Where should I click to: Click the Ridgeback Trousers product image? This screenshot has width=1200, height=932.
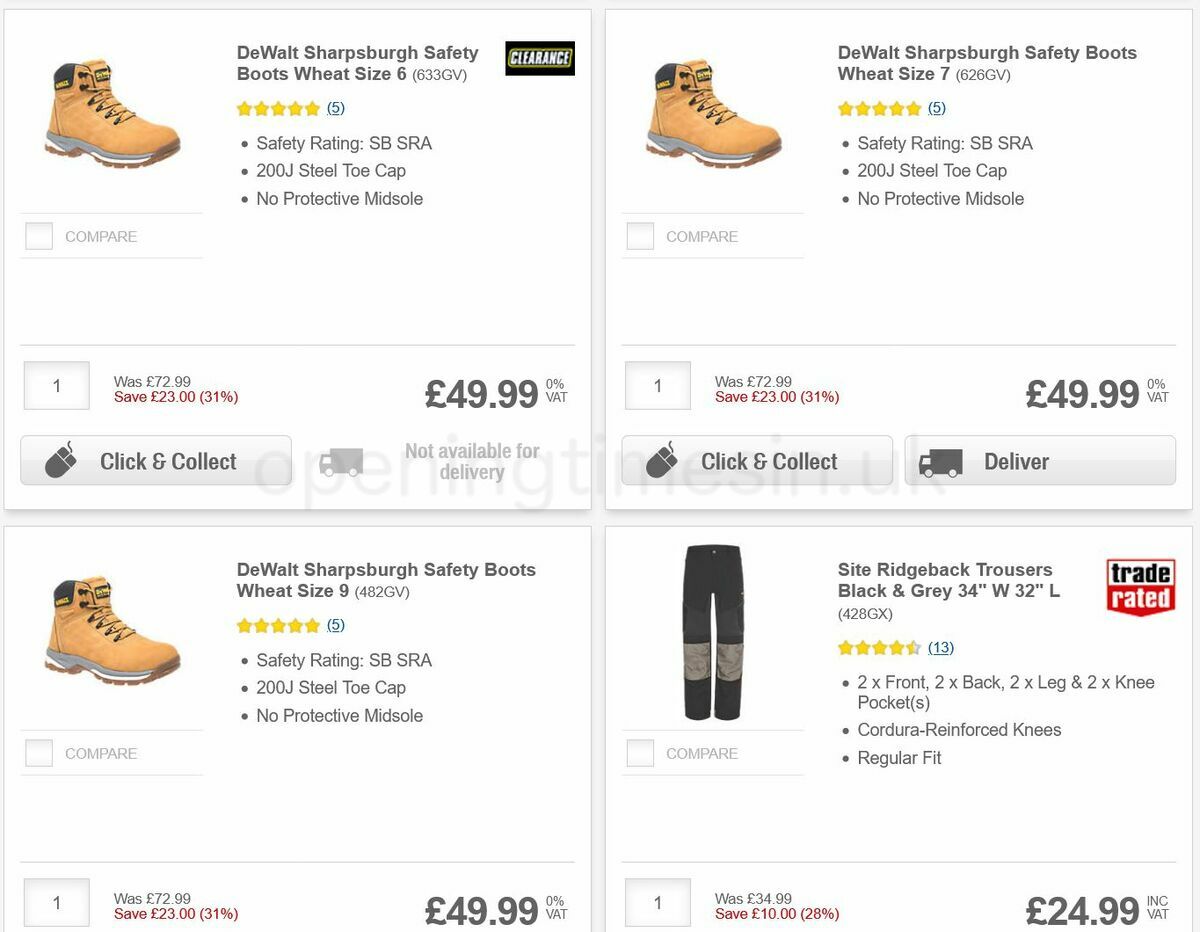coord(713,632)
